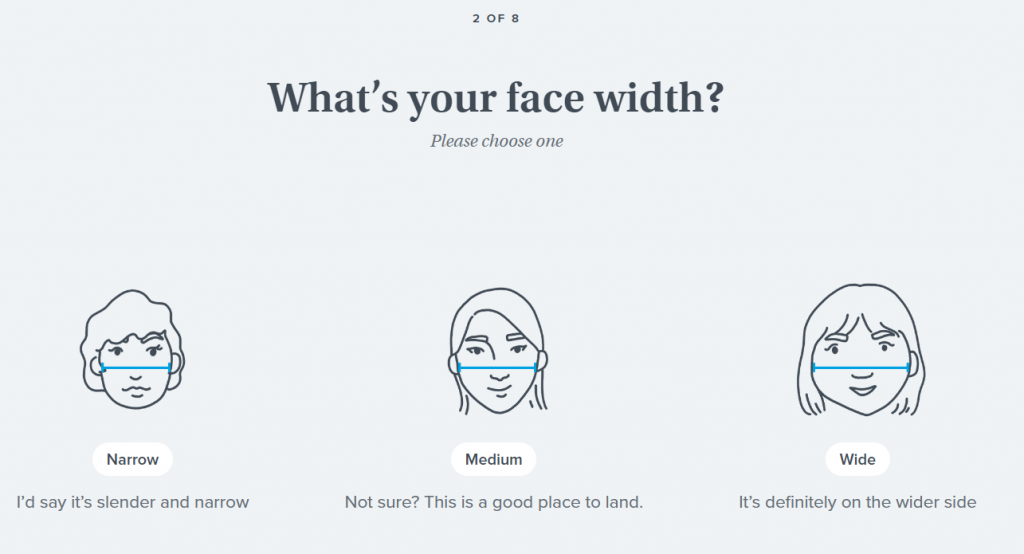The width and height of the screenshot is (1024, 554).
Task: Click "It's definitely on the wider side" caption
Action: (x=857, y=502)
